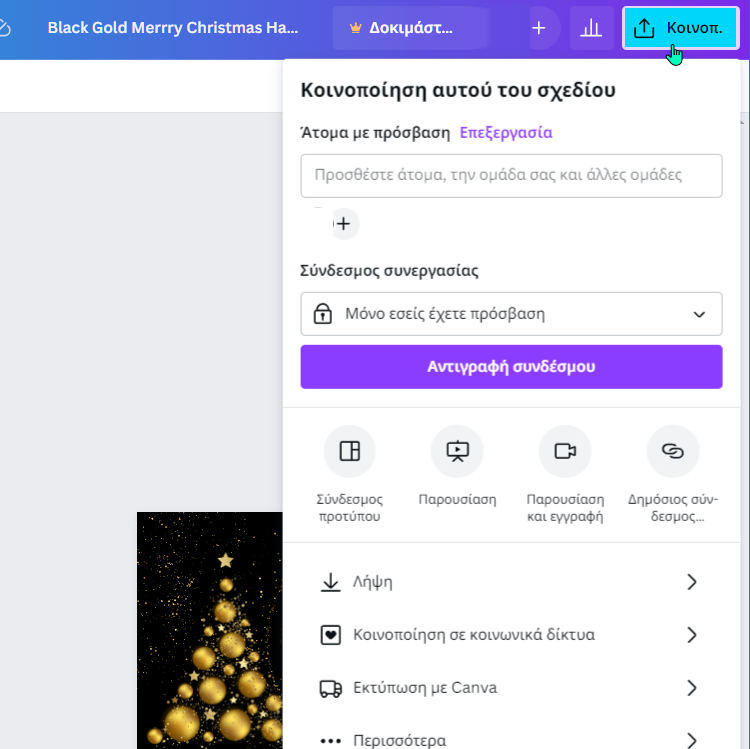Choose the Παρουσίαση και εγγραφή camera icon
Viewport: 750px width, 749px height.
(565, 451)
